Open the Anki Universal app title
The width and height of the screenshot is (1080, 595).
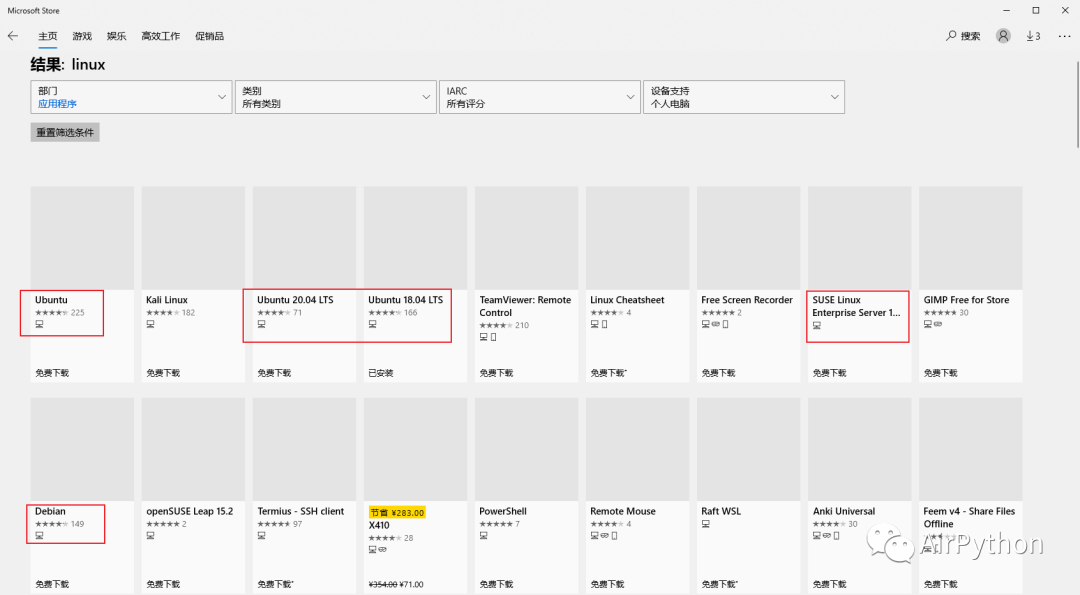click(844, 511)
